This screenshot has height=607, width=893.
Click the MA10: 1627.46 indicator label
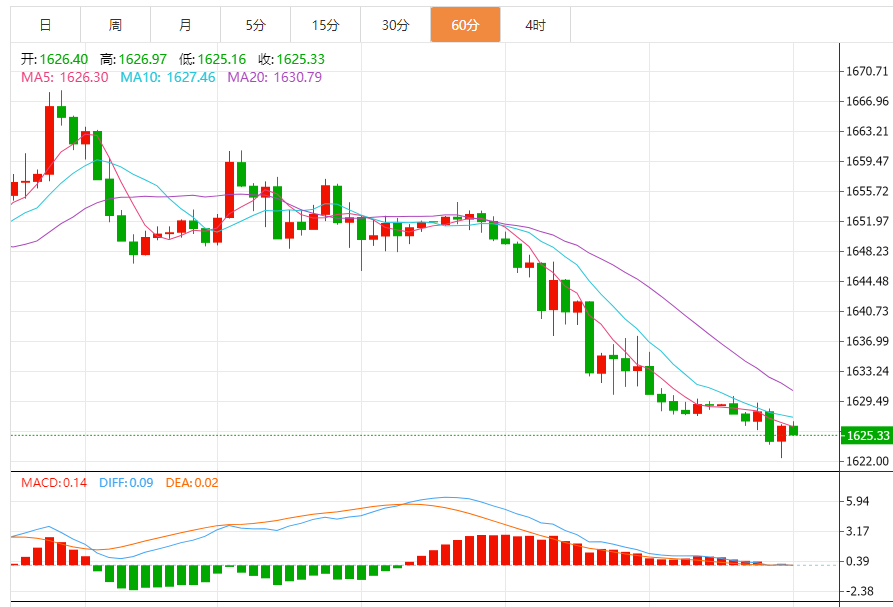pos(167,77)
